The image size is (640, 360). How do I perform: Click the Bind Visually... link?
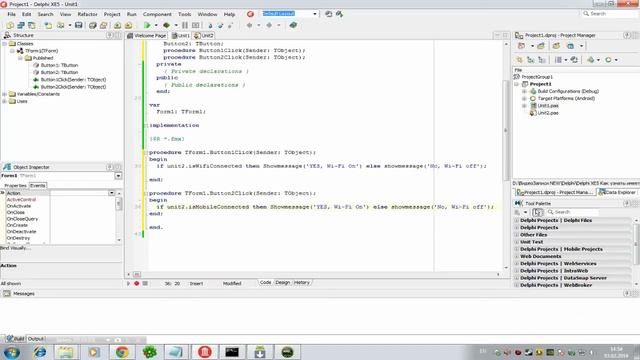point(15,248)
